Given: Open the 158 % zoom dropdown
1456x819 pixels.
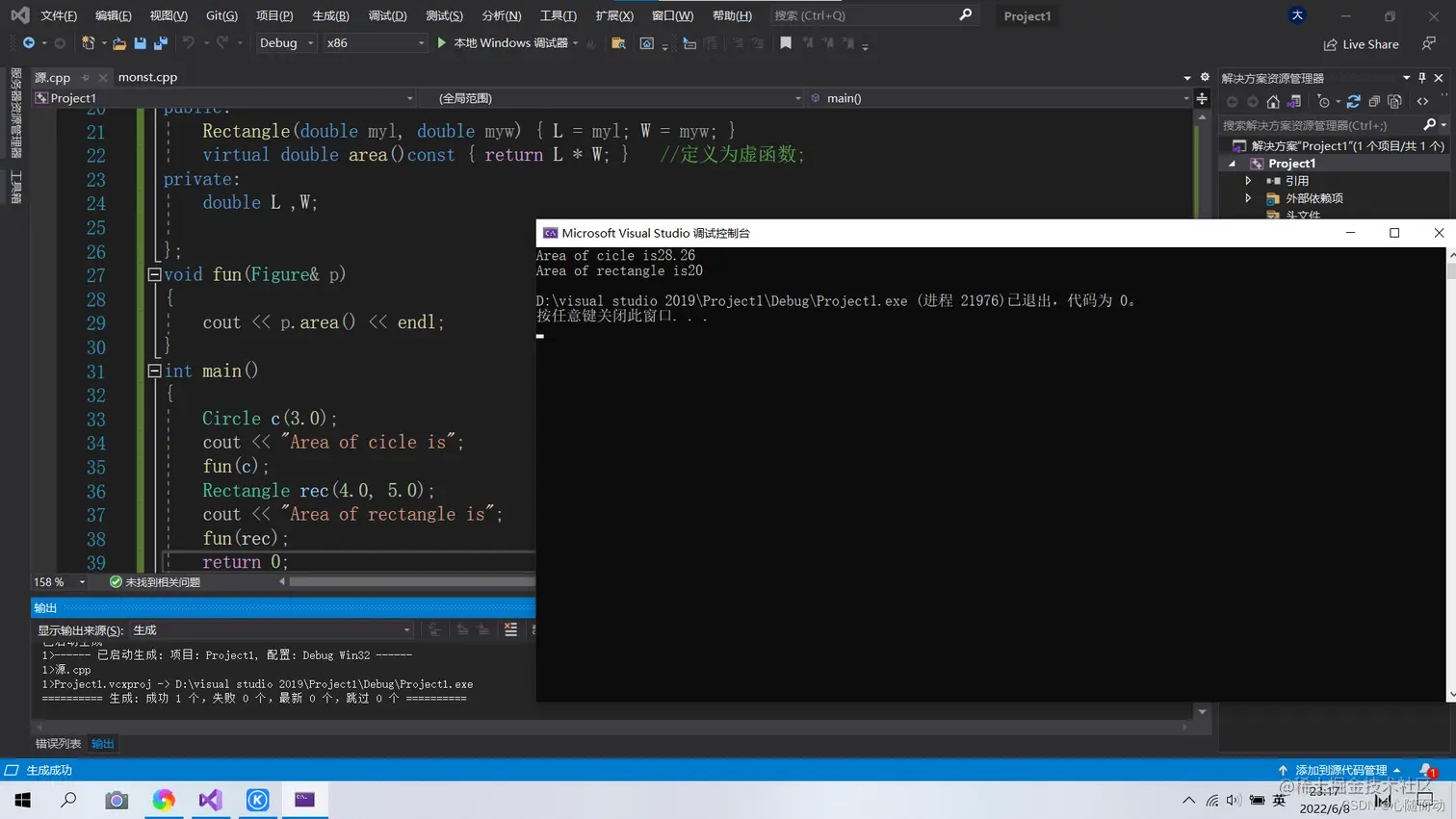Looking at the screenshot, I should [60, 582].
